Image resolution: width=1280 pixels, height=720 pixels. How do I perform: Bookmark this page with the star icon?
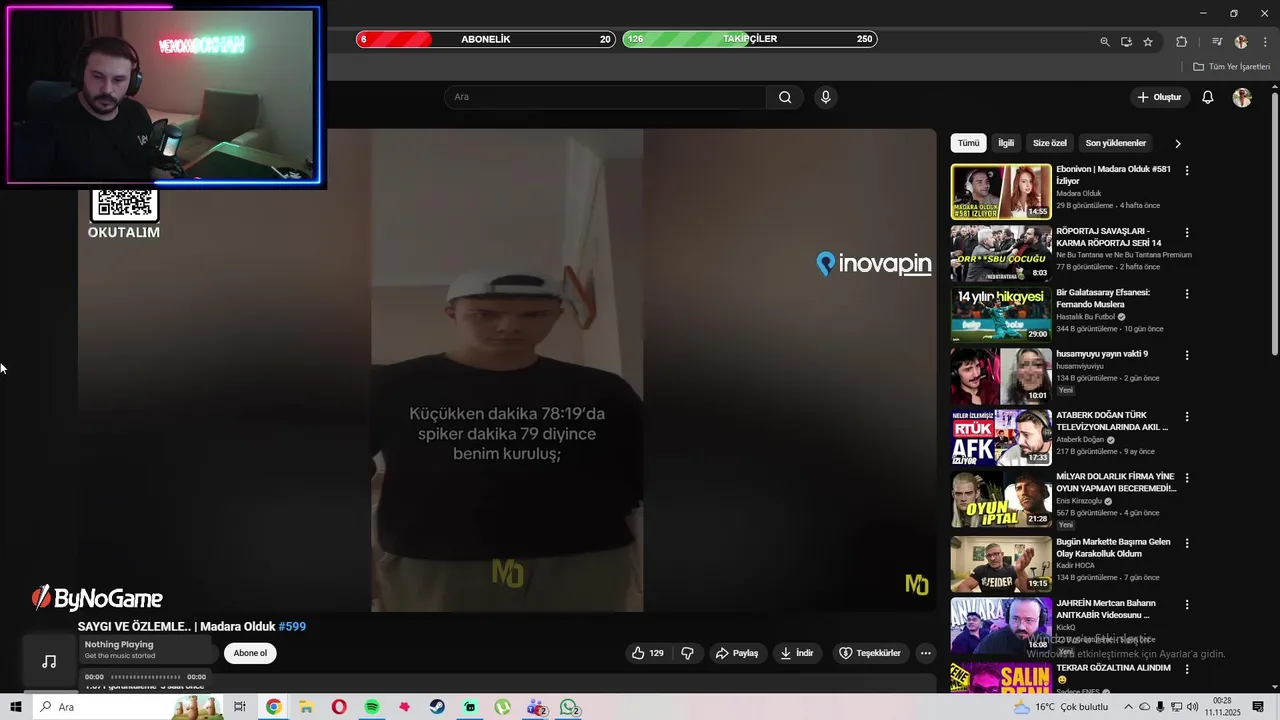click(1148, 42)
